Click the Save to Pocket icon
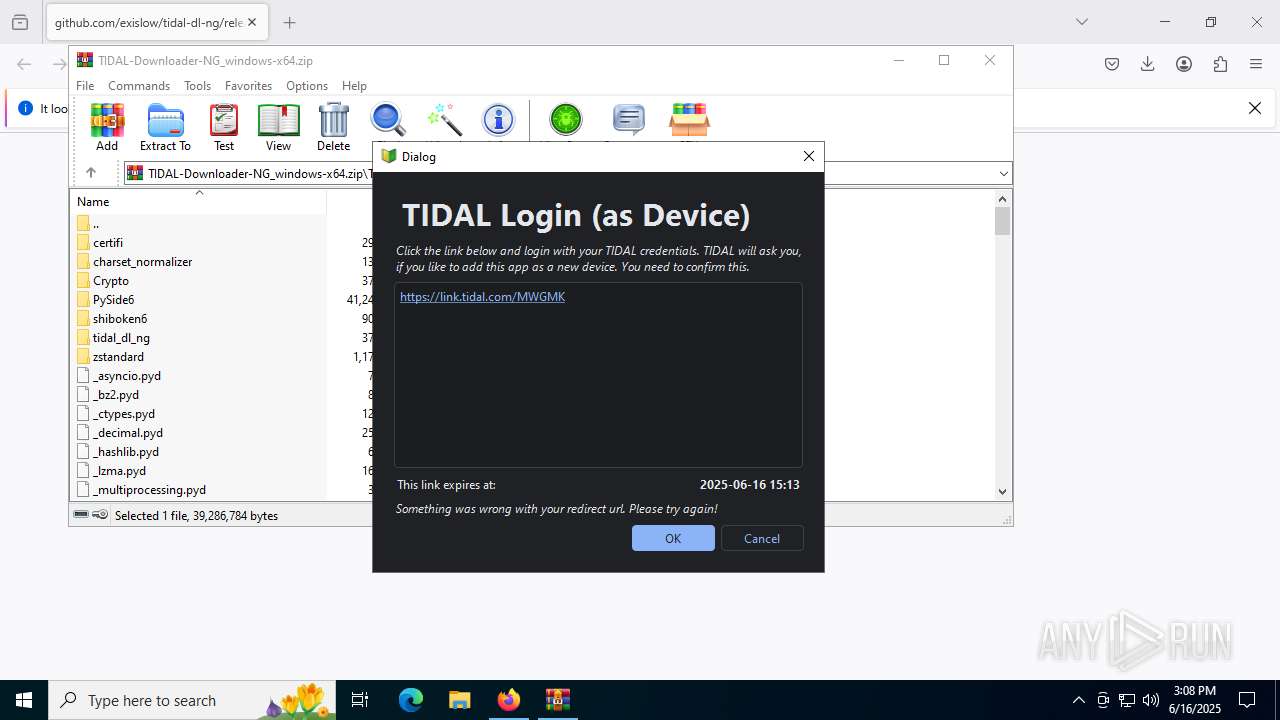This screenshot has height=720, width=1280. pyautogui.click(x=1112, y=64)
